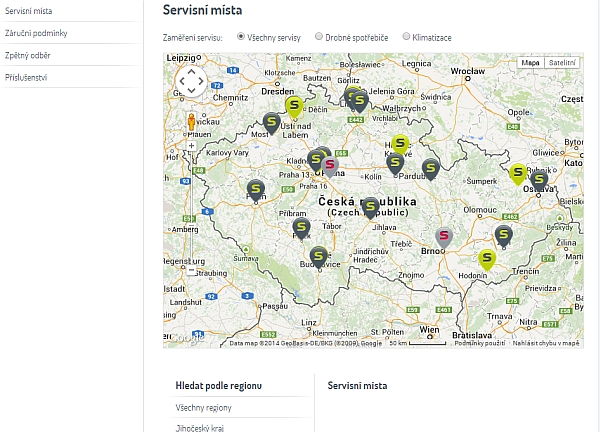
Task: Pan the map up with arrow
Action: (191, 72)
